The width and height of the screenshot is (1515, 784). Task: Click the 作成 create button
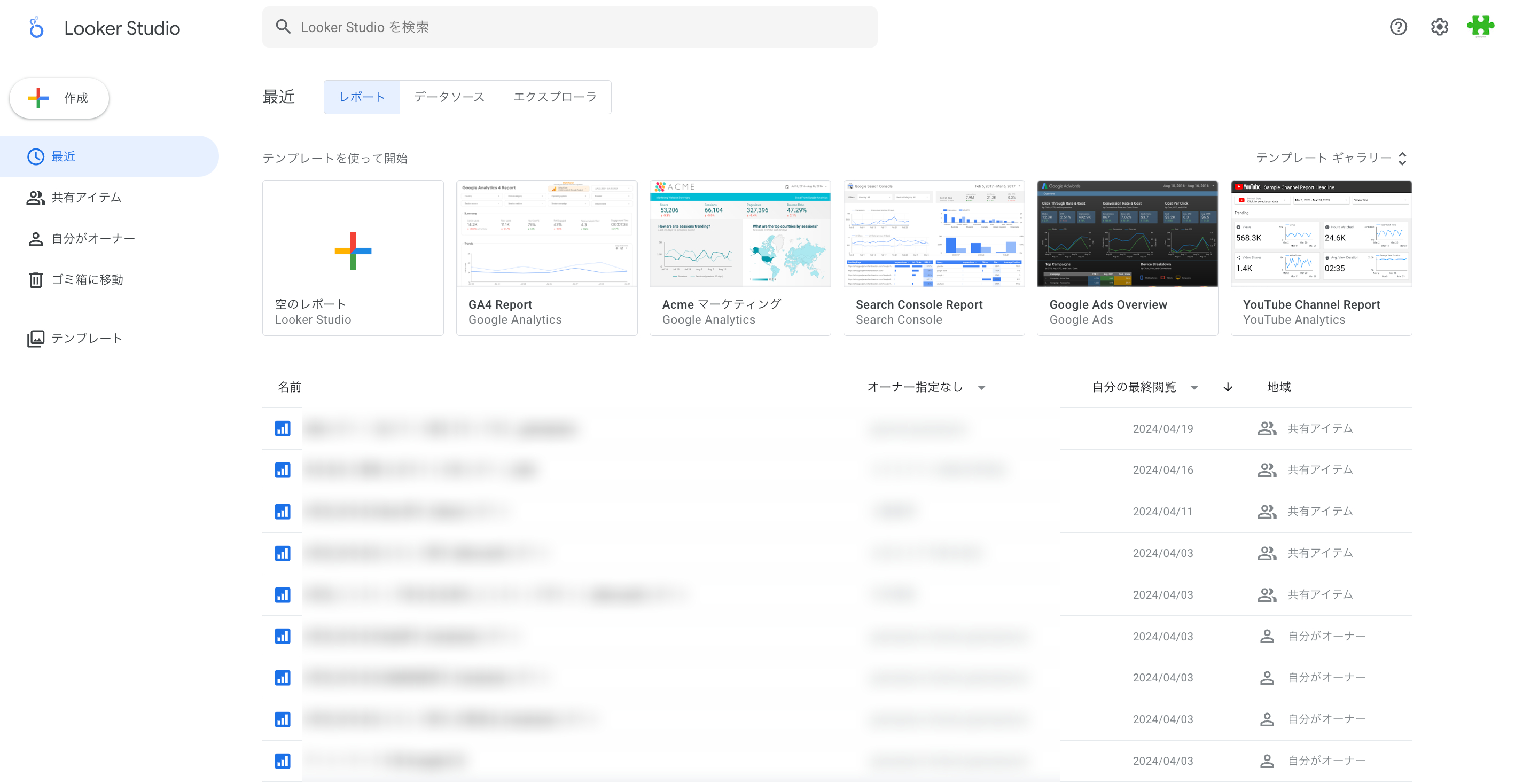click(x=59, y=98)
